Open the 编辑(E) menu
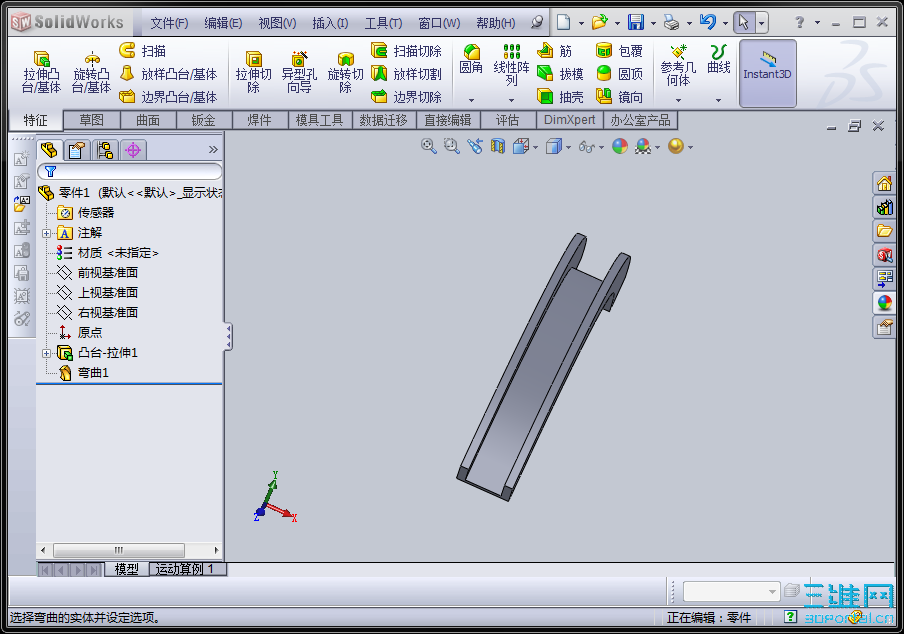The height and width of the screenshot is (634, 904). (x=223, y=23)
